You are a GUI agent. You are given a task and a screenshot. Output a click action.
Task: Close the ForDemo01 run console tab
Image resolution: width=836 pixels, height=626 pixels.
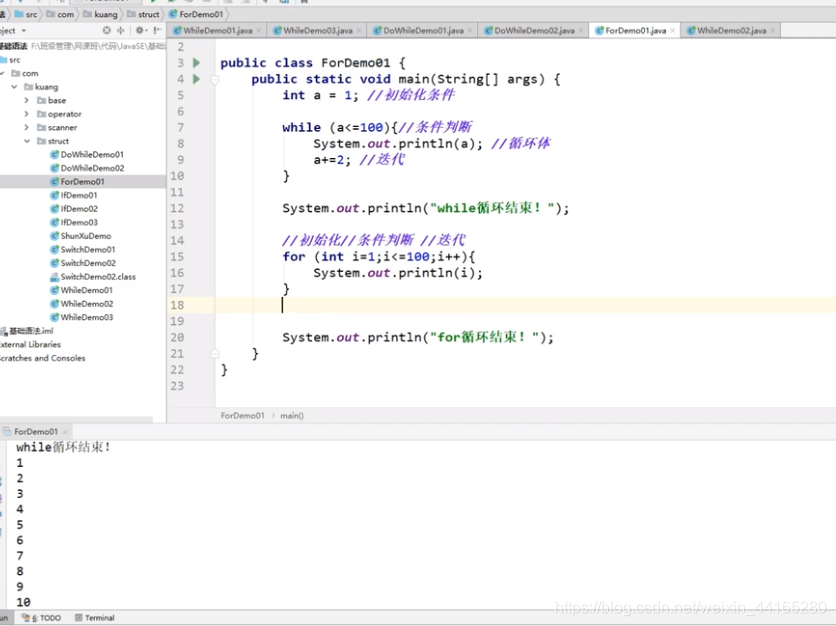[65, 432]
